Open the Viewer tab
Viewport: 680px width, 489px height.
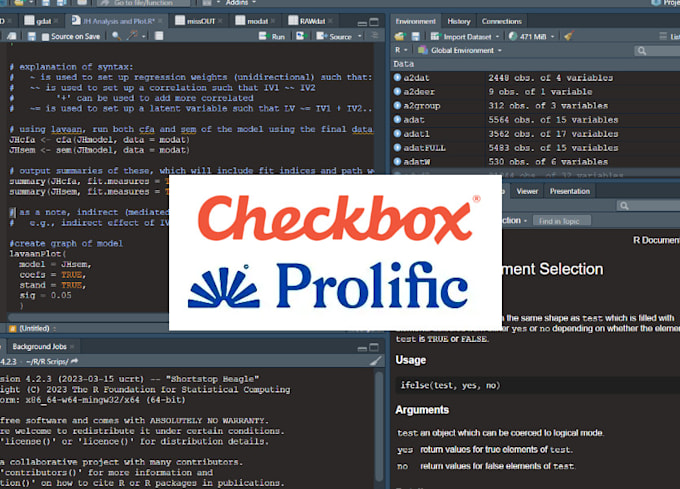(527, 191)
